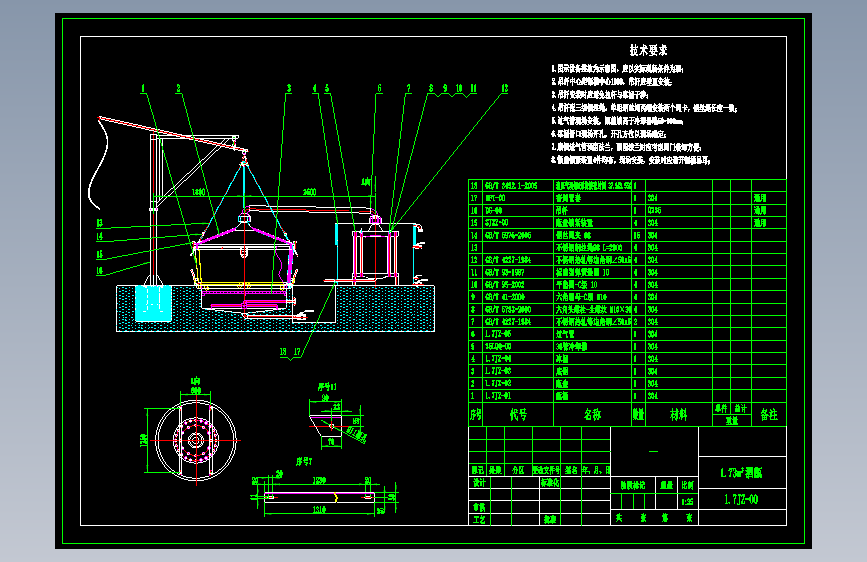Select the 通用 remark in parts row 15
The height and width of the screenshot is (562, 867).
pyautogui.click(x=760, y=222)
